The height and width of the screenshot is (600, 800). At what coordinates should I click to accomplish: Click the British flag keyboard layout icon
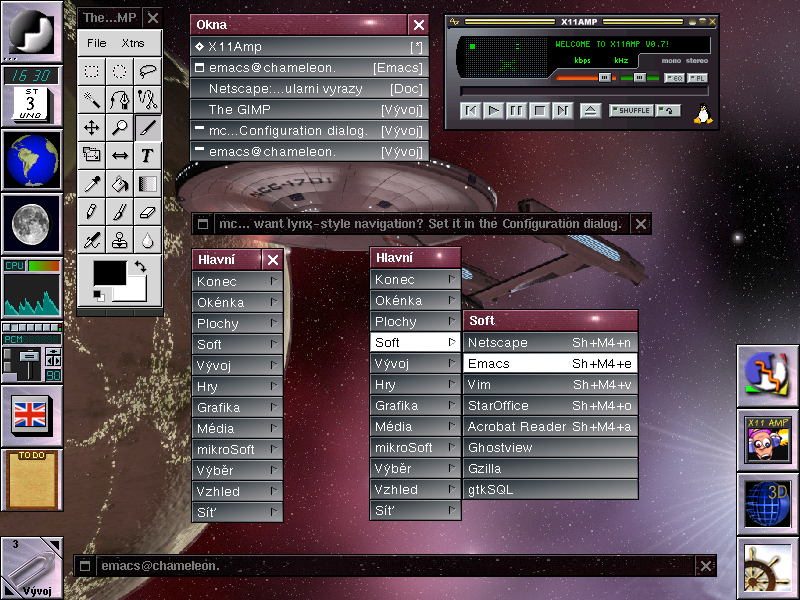pyautogui.click(x=32, y=416)
